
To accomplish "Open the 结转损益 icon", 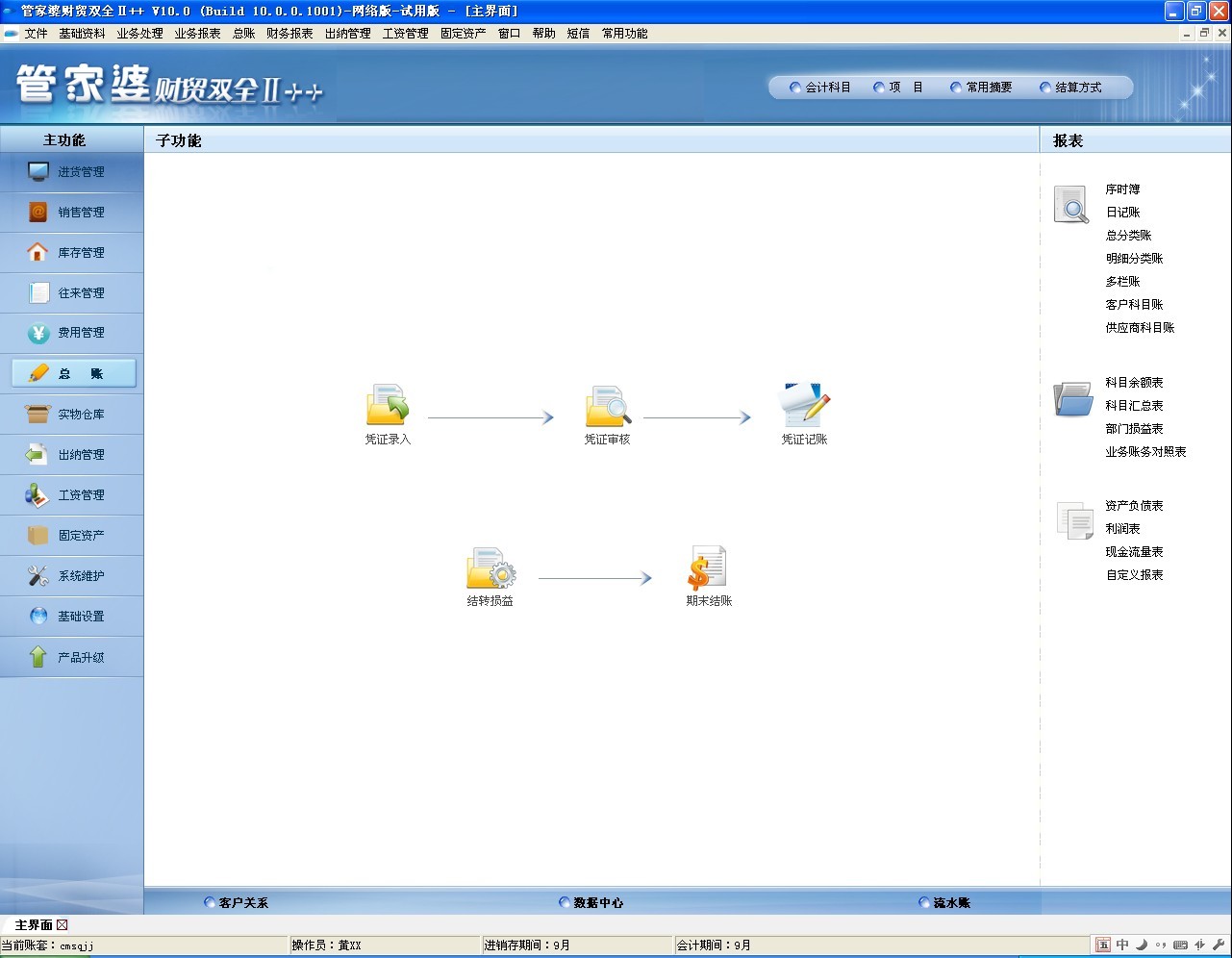I will pyautogui.click(x=490, y=567).
